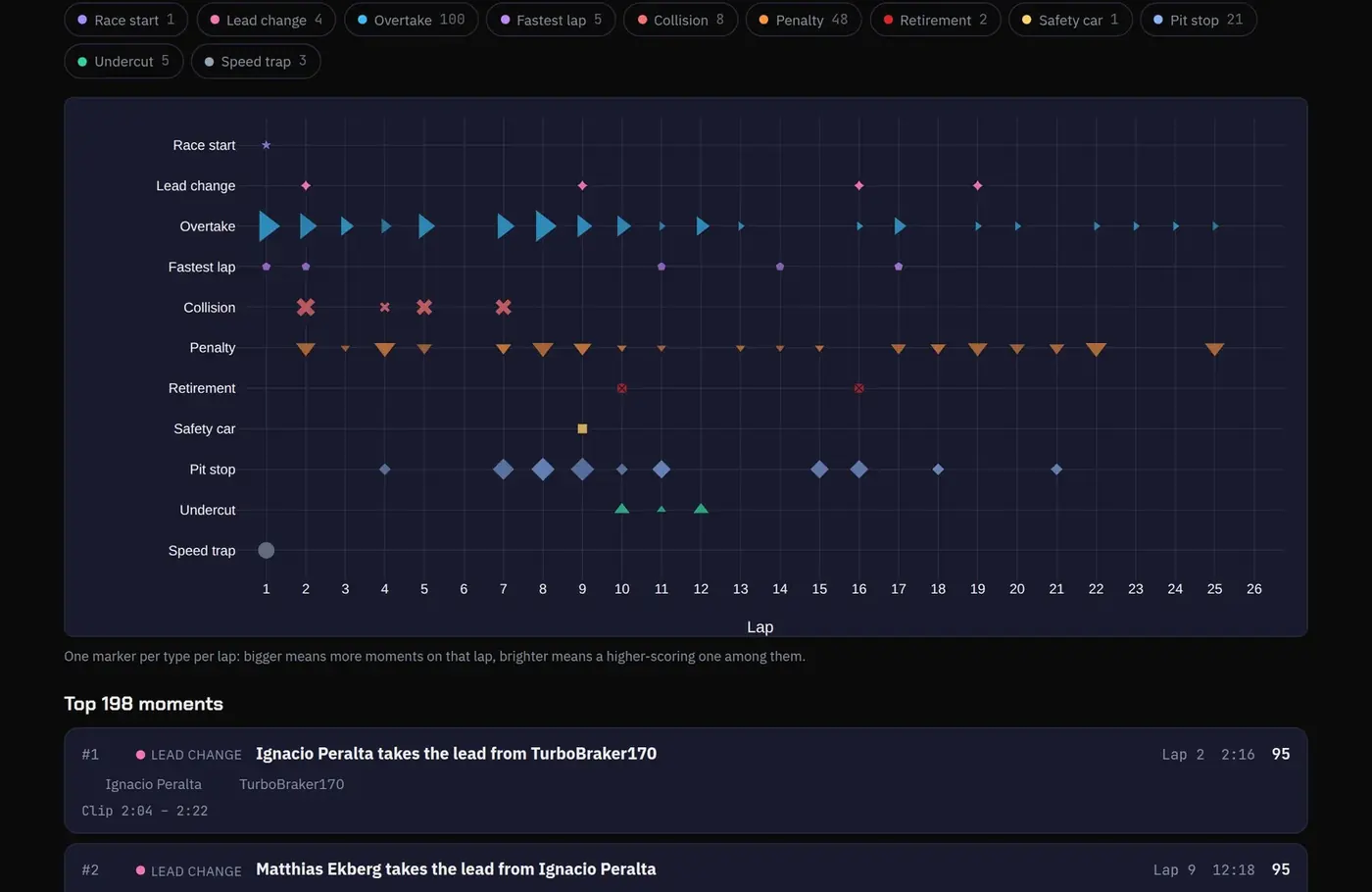The height and width of the screenshot is (892, 1372).
Task: Toggle the Pit stop filter chip
Action: coord(1198,20)
